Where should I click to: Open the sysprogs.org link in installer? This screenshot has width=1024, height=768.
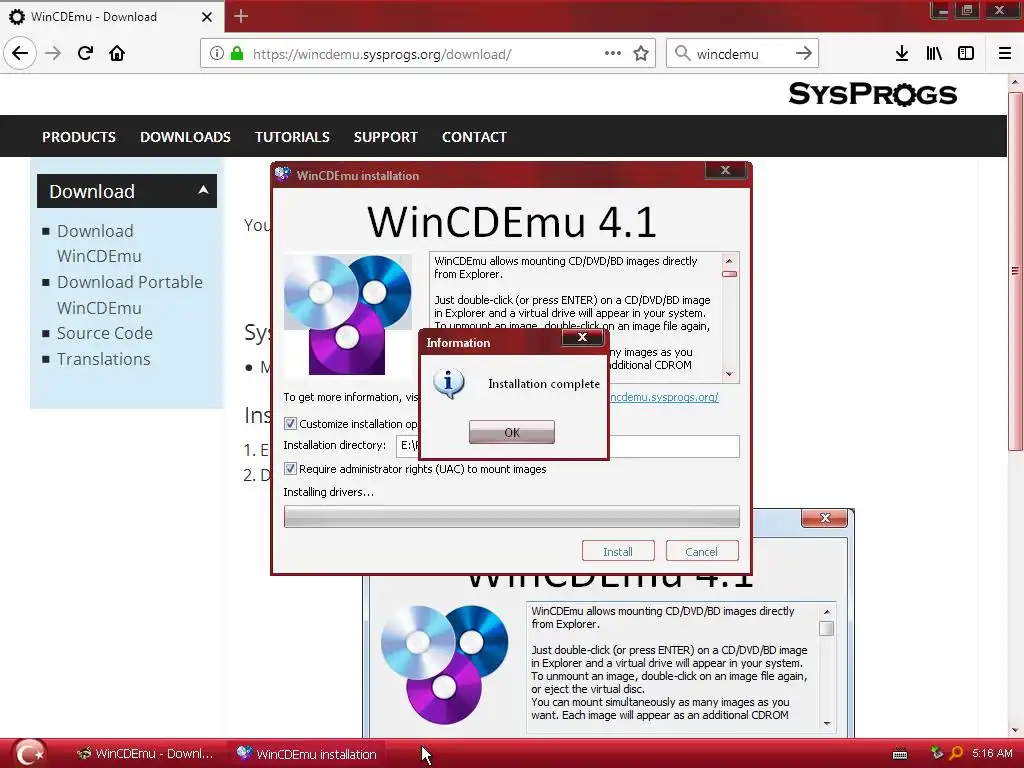click(664, 397)
